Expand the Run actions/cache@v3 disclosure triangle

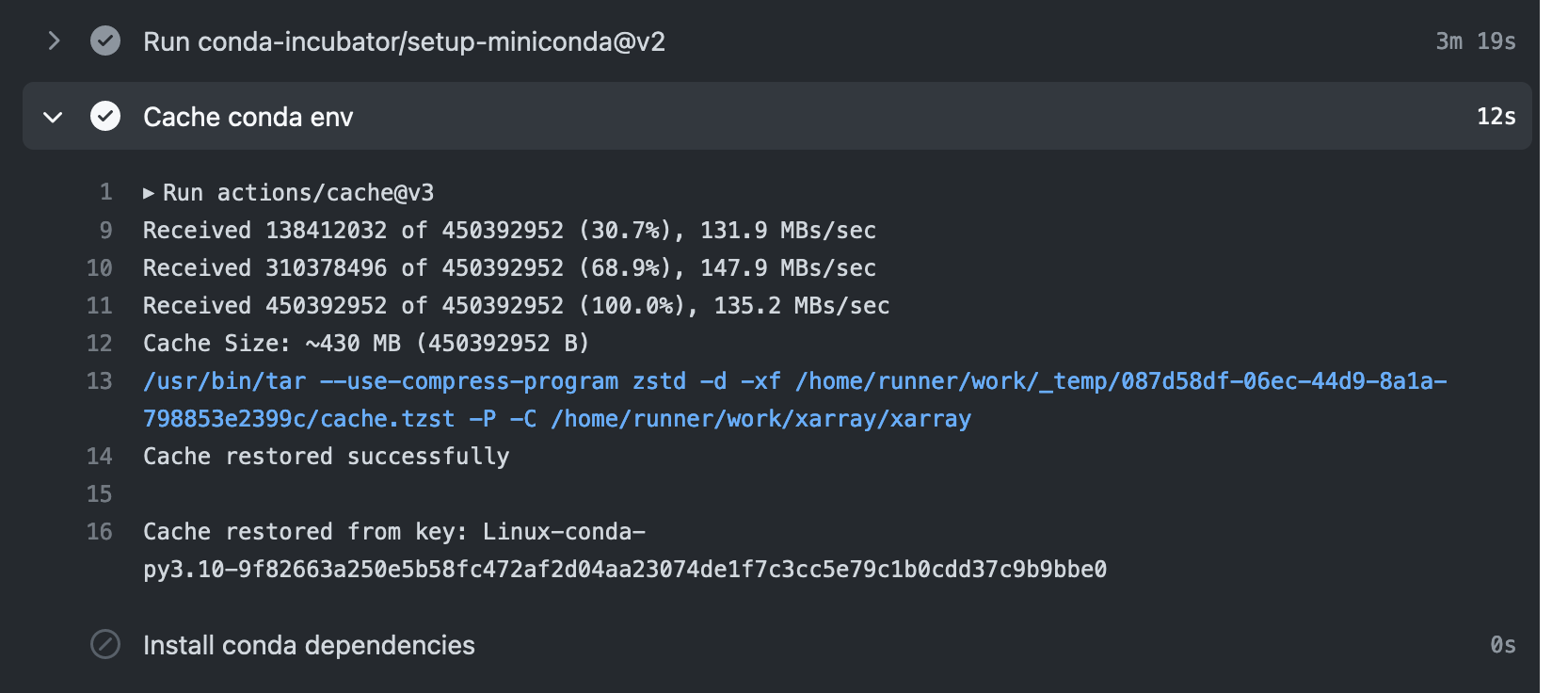click(149, 193)
